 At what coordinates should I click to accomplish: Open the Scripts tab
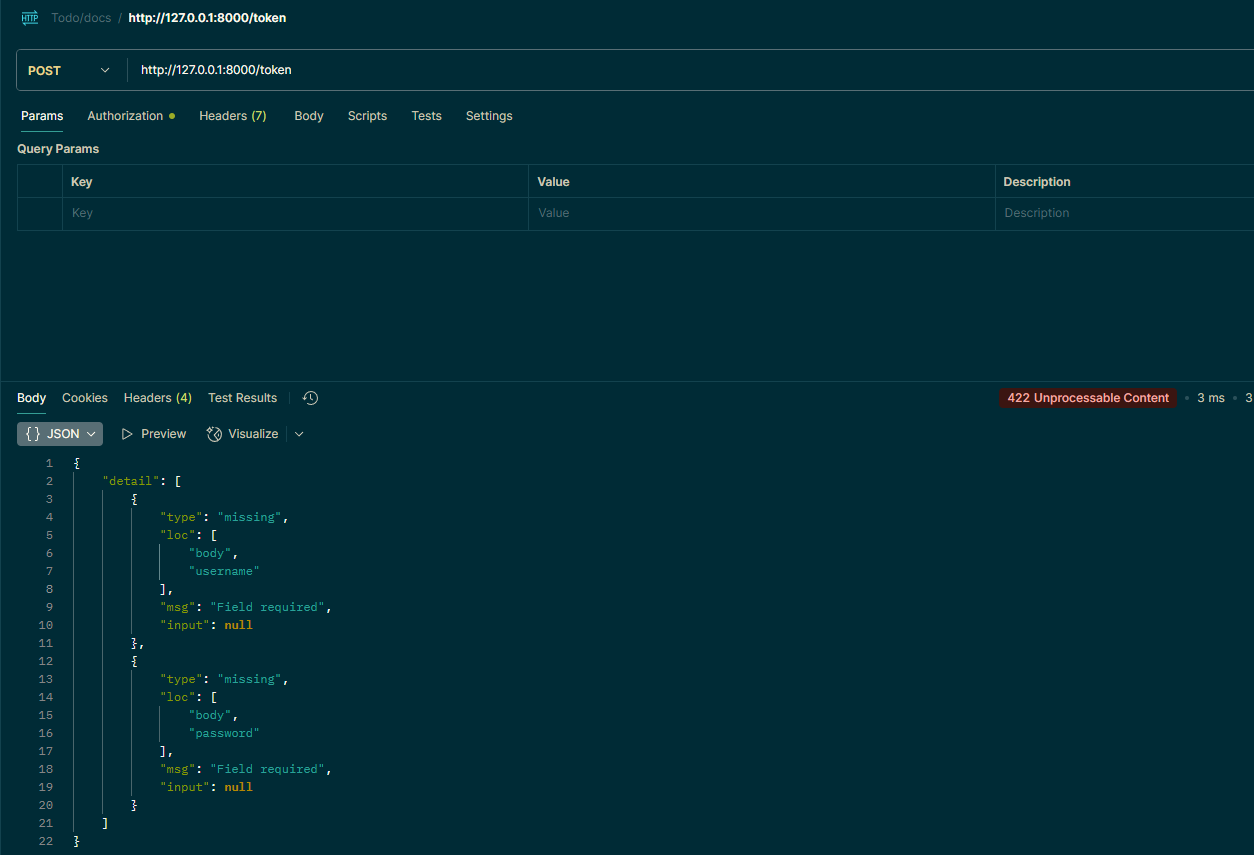367,116
